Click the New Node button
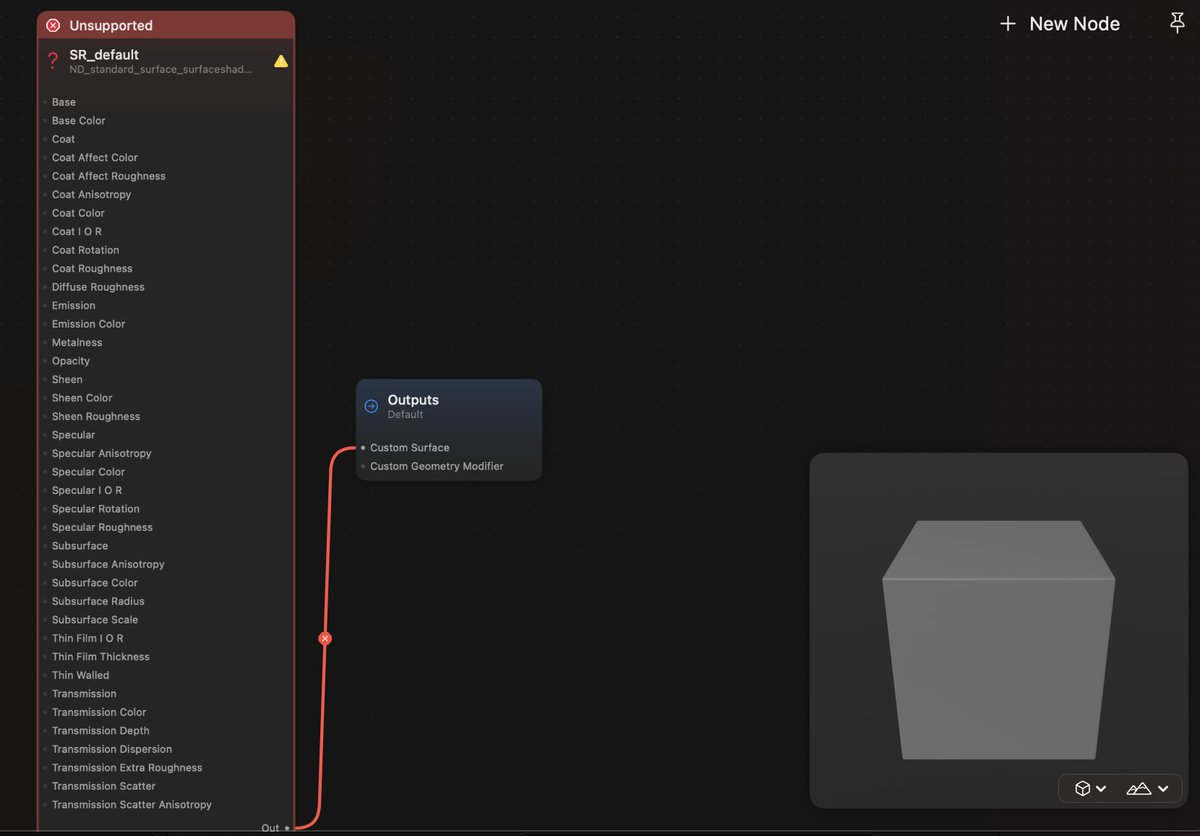The width and height of the screenshot is (1200, 836). tap(1061, 24)
